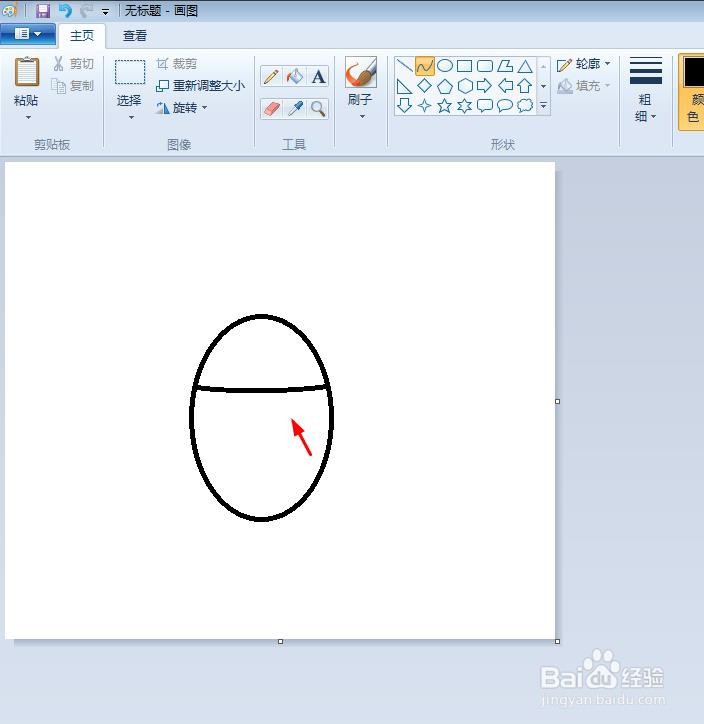The height and width of the screenshot is (724, 704).
Task: Choose the Four-point star shape
Action: [x=424, y=105]
